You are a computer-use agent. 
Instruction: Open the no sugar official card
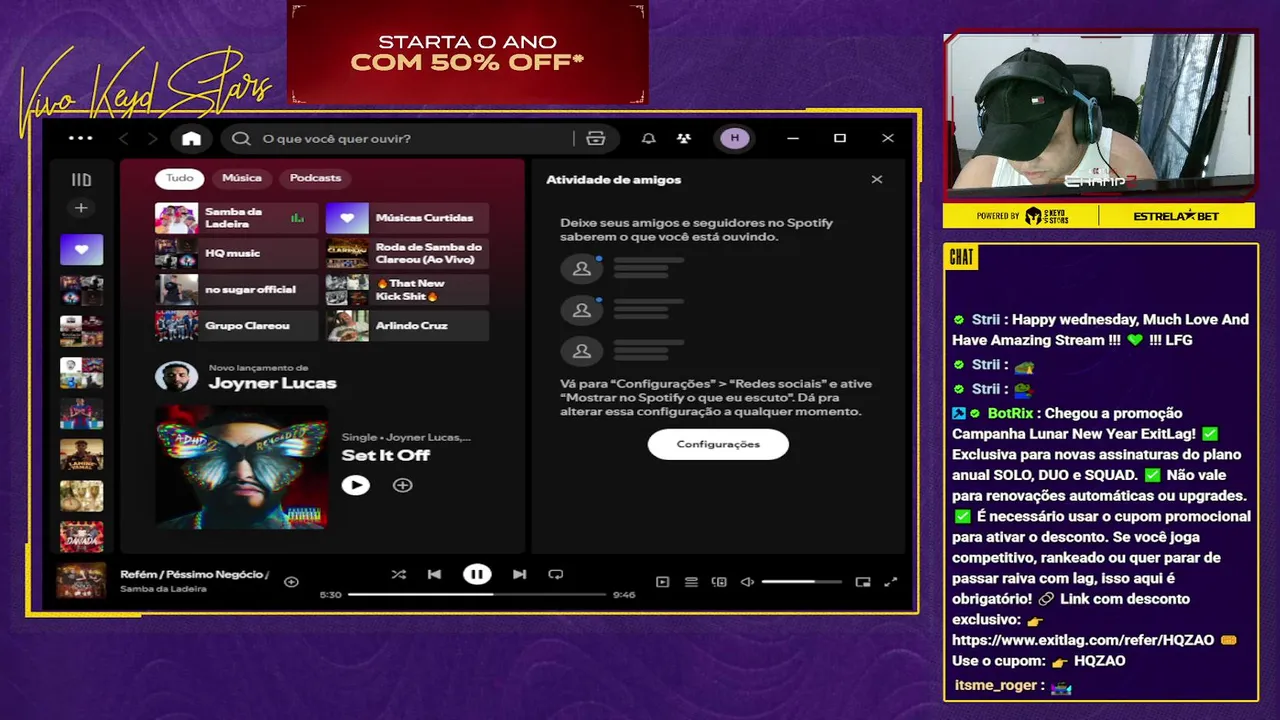pyautogui.click(x=236, y=289)
